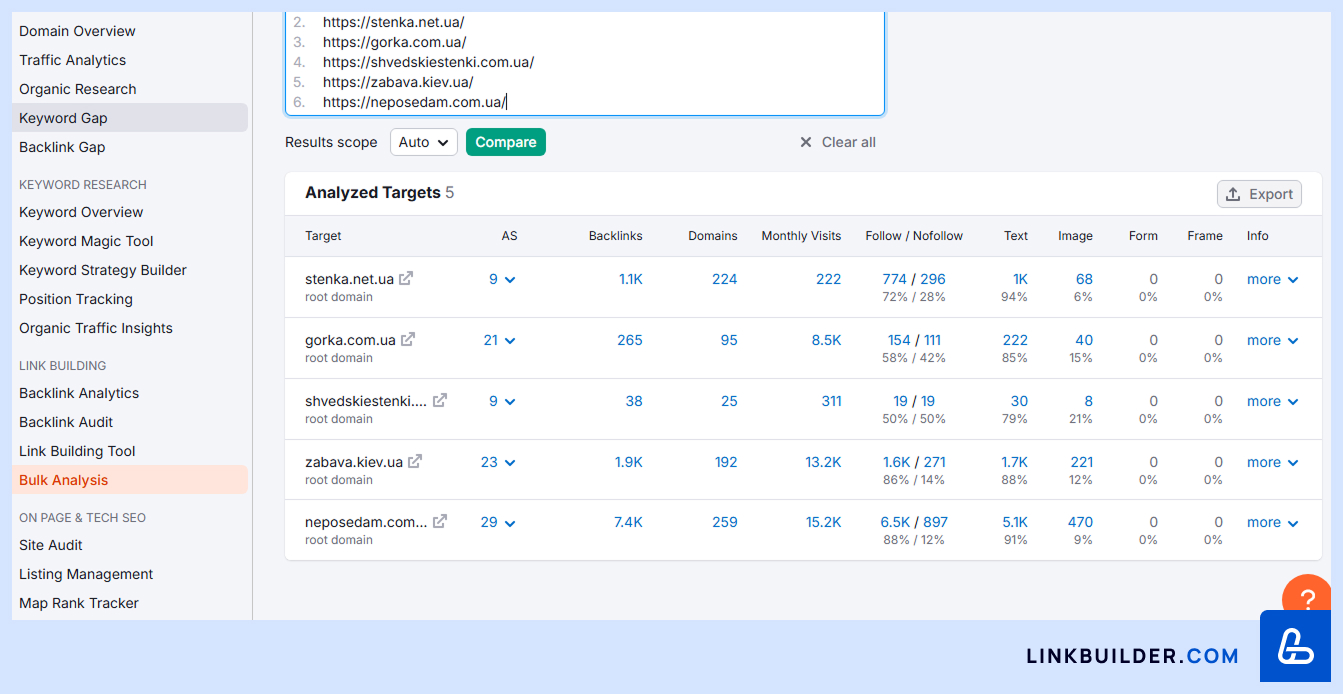Image resolution: width=1343 pixels, height=694 pixels.
Task: Open Domain Overview in sidebar
Action: [77, 31]
